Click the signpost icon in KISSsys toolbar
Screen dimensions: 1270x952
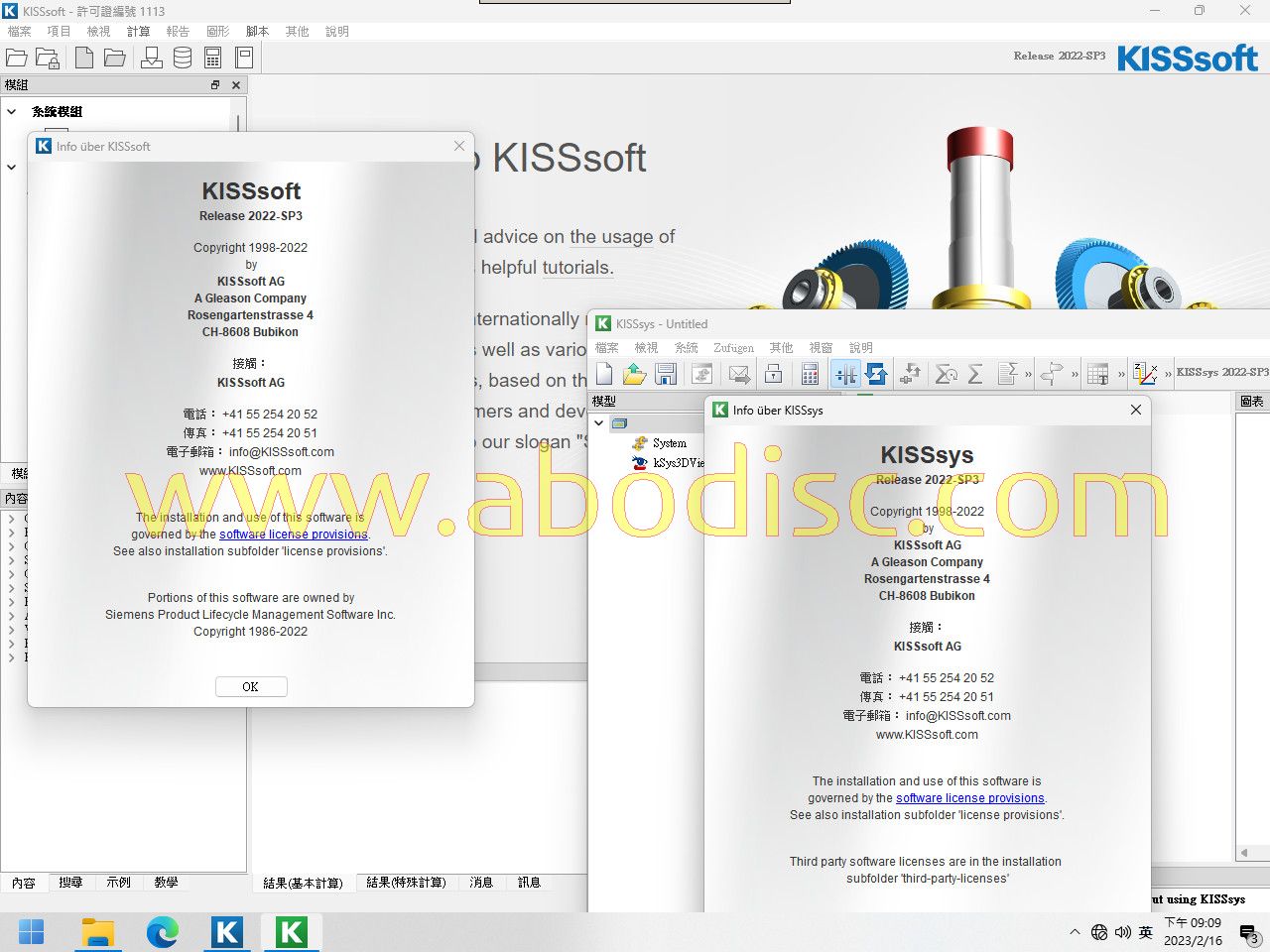coord(1052,374)
